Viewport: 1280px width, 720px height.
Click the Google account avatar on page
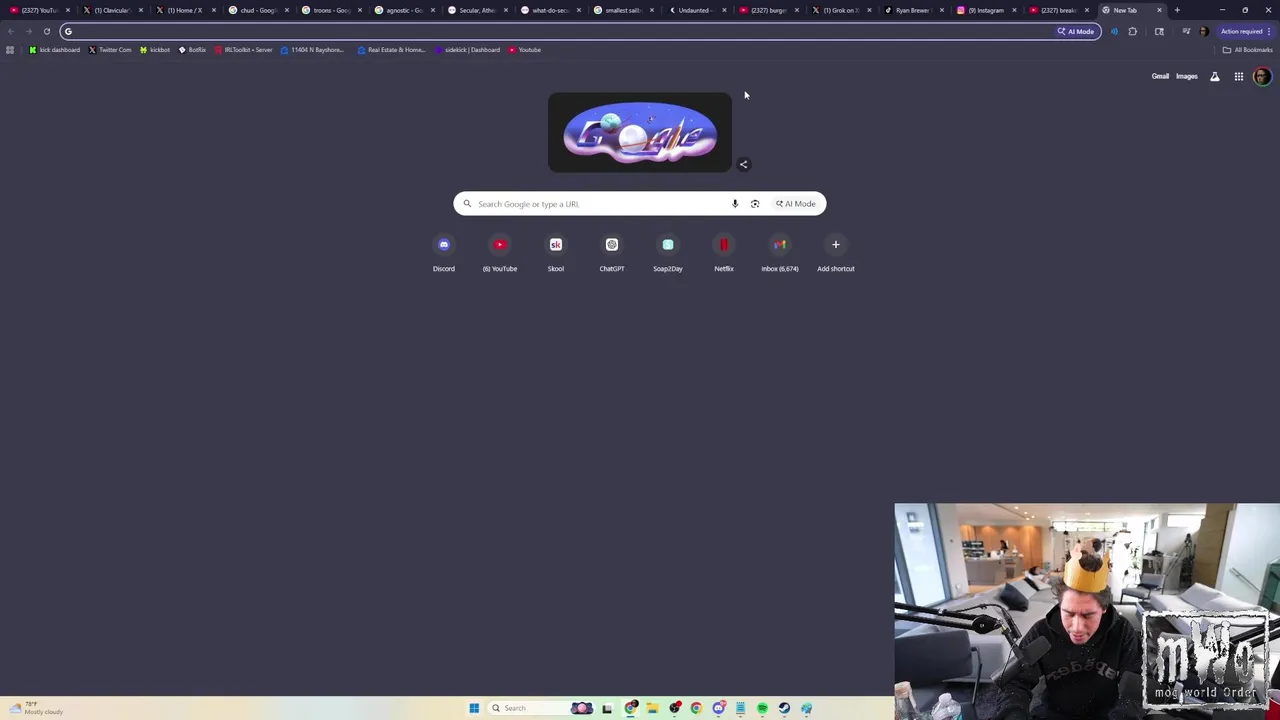click(1262, 77)
